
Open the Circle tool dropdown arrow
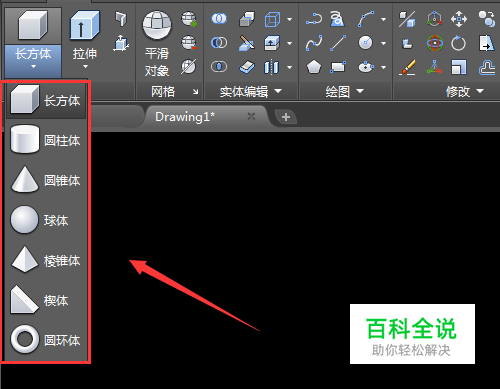pyautogui.click(x=383, y=43)
